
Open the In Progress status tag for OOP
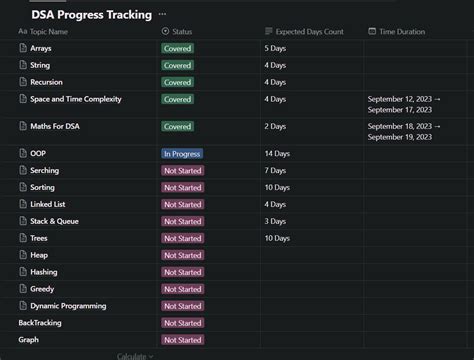click(182, 154)
